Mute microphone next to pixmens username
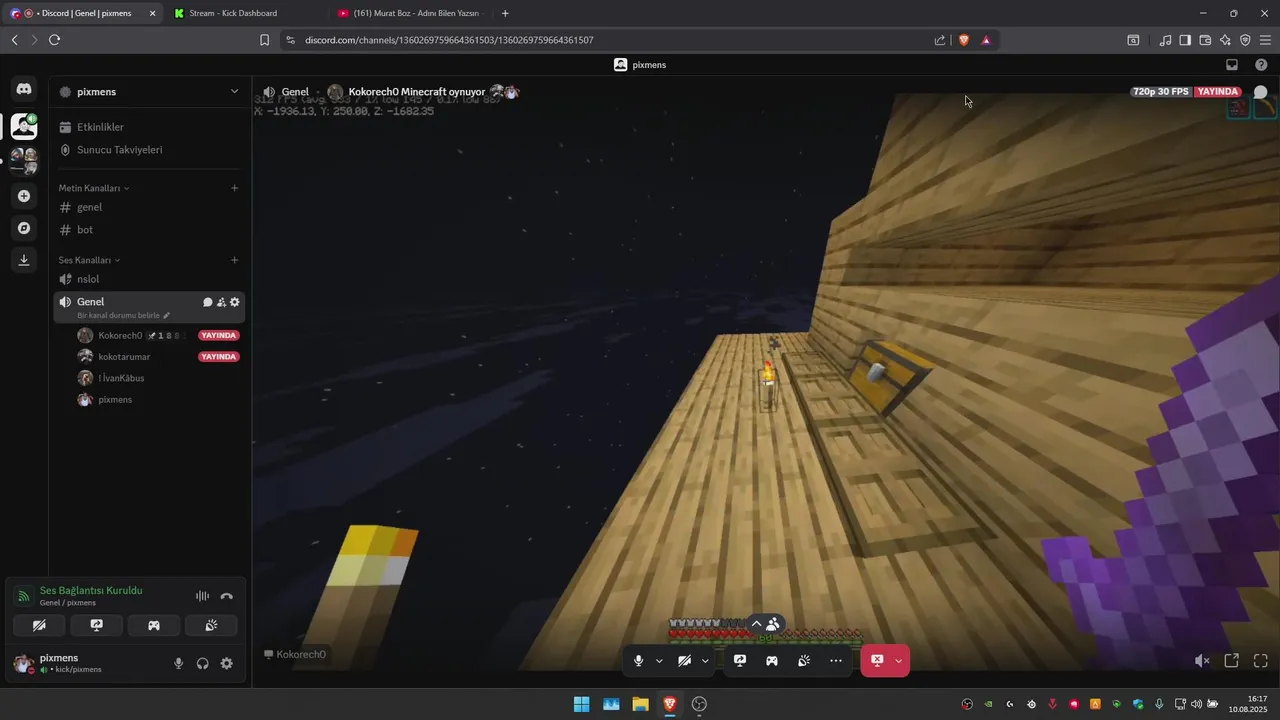Image resolution: width=1280 pixels, height=720 pixels. click(x=179, y=663)
